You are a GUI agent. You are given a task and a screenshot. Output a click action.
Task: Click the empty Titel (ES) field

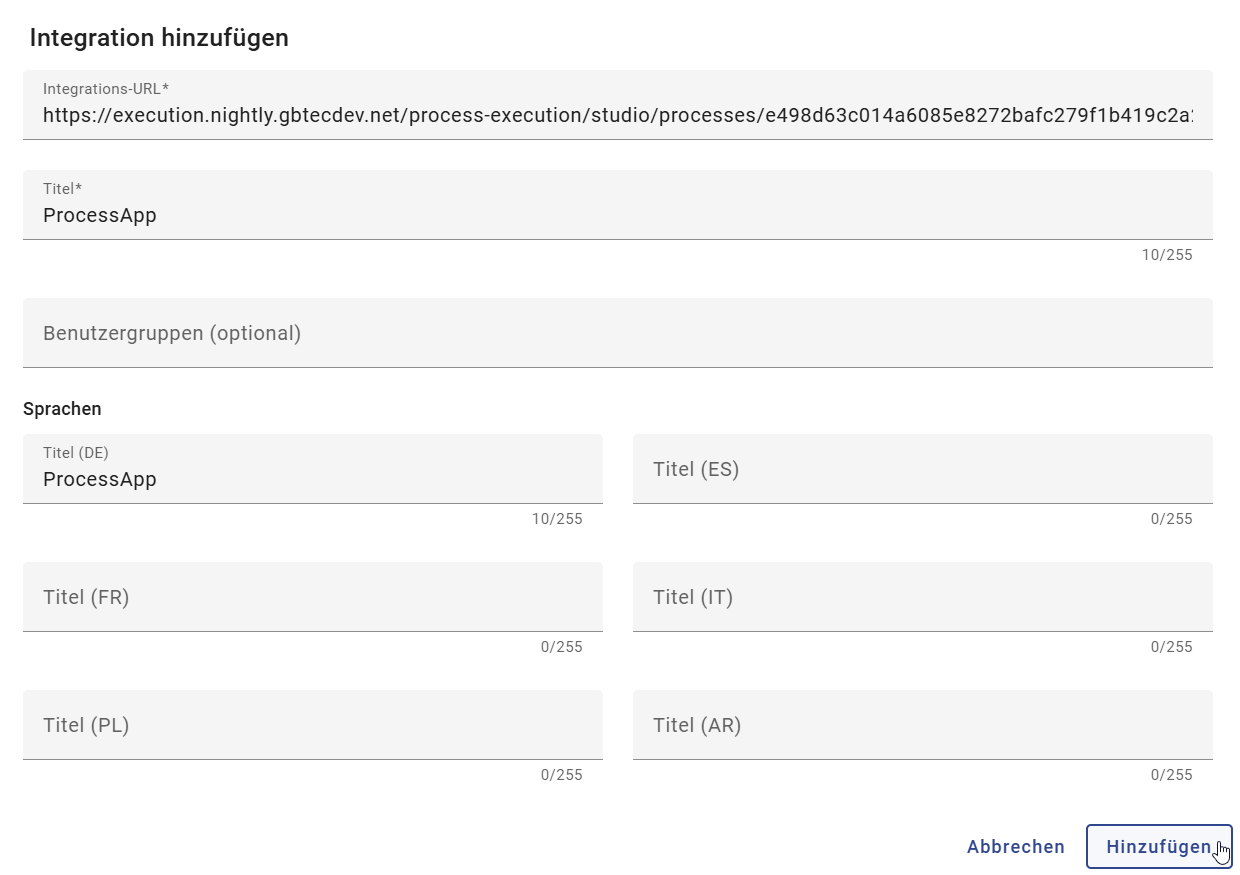[x=923, y=469]
